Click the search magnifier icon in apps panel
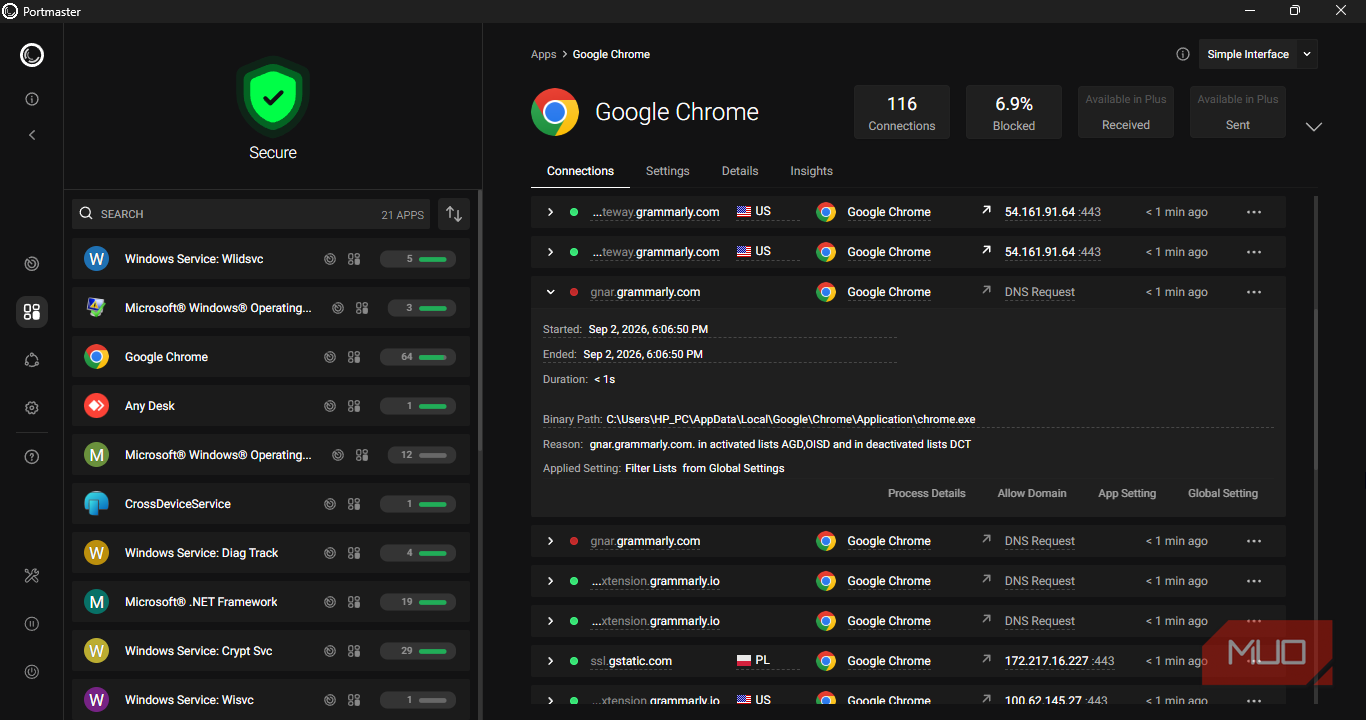The width and height of the screenshot is (1366, 720). [x=87, y=214]
